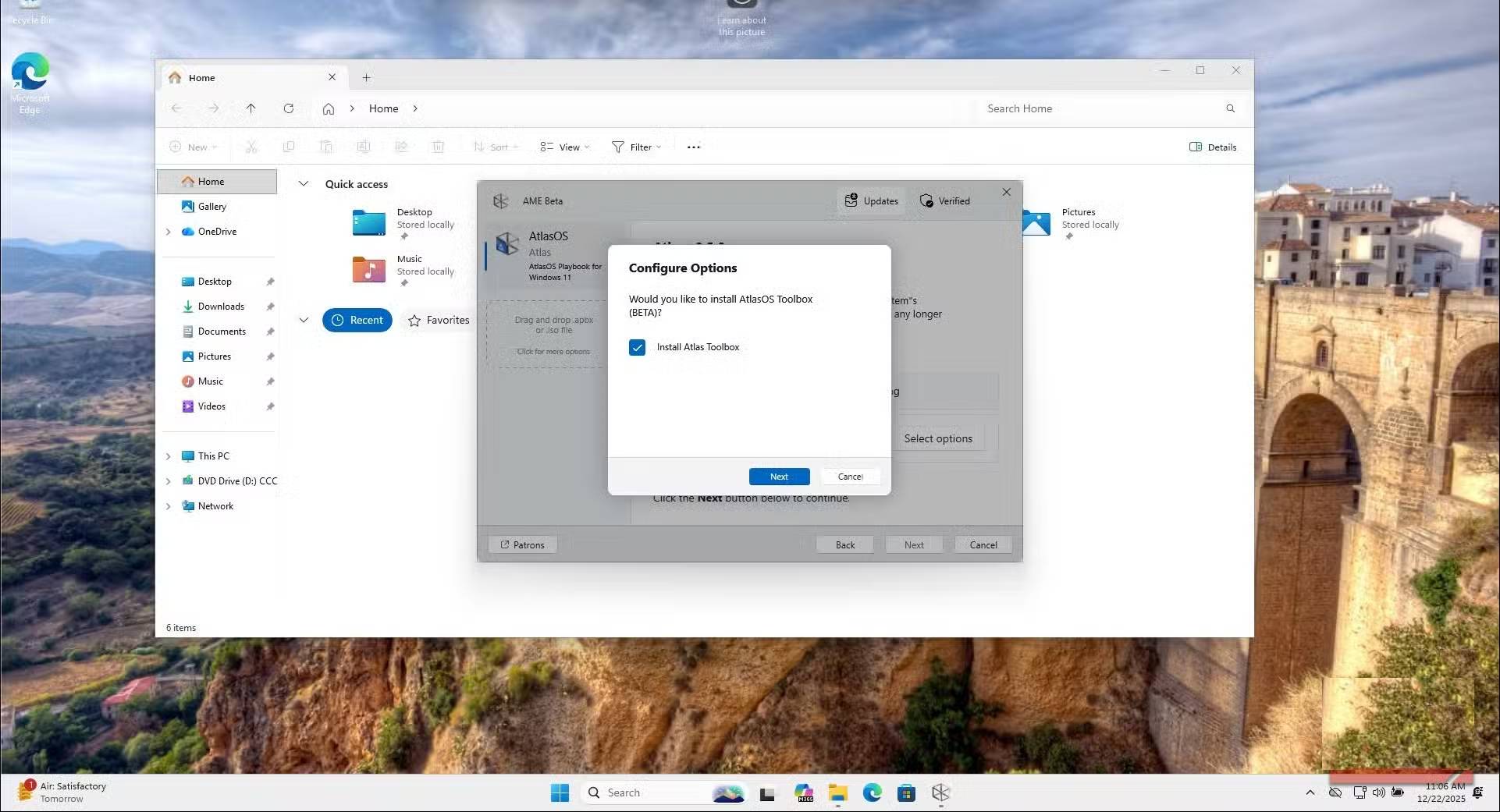Select the Recent tab
Viewport: 1500px width, 812px height.
357,320
